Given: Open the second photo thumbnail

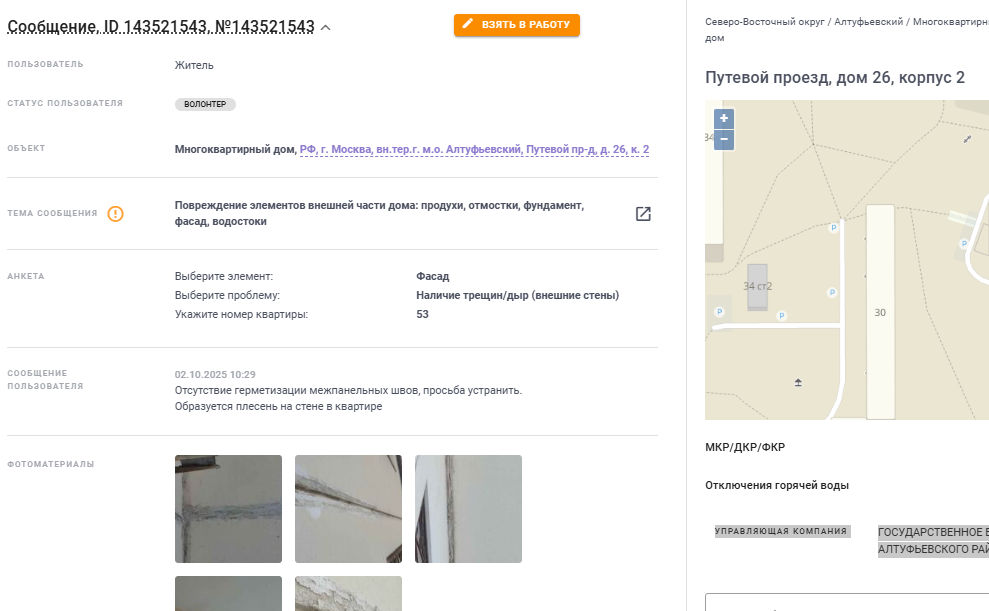Looking at the screenshot, I should pyautogui.click(x=348, y=509).
